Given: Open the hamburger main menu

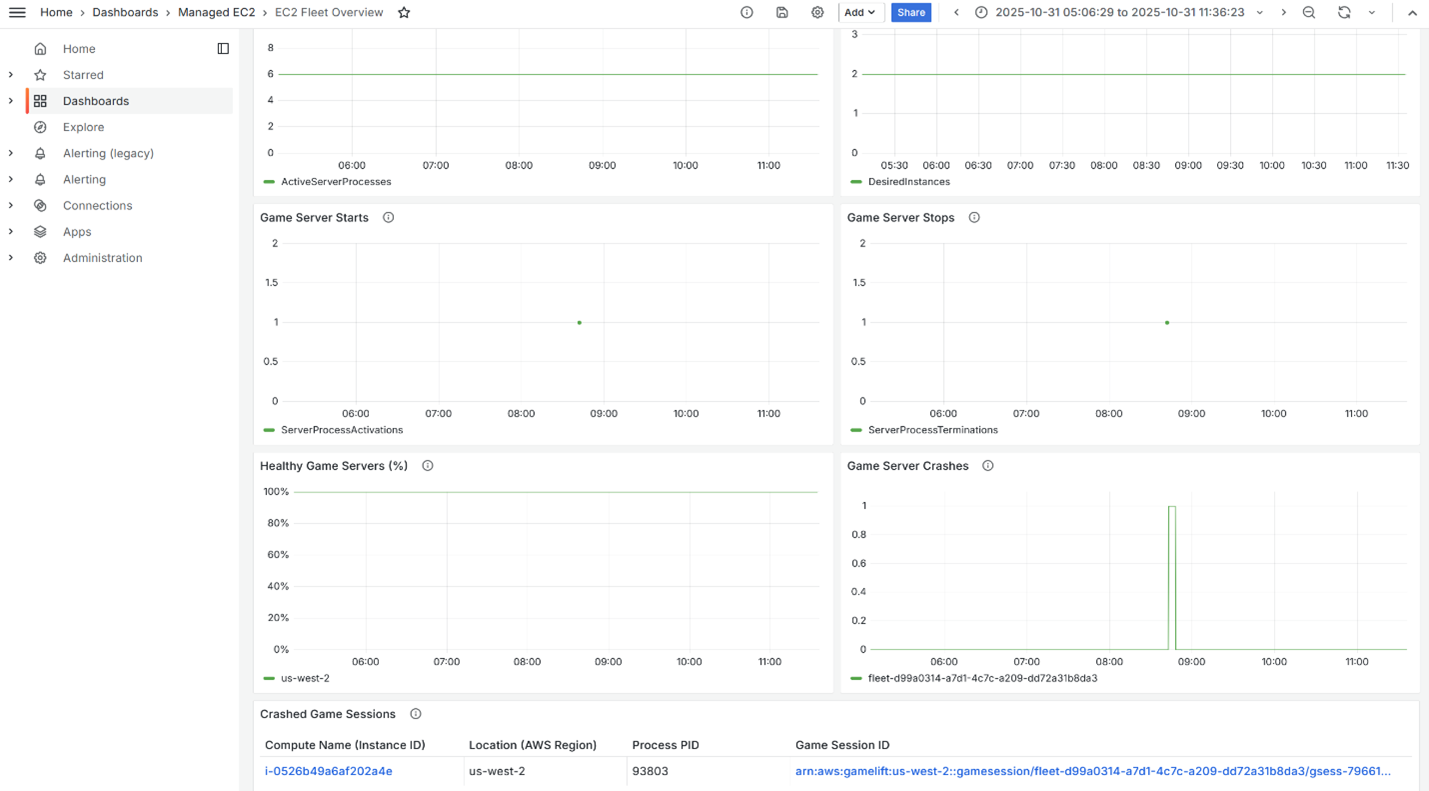Looking at the screenshot, I should point(17,13).
